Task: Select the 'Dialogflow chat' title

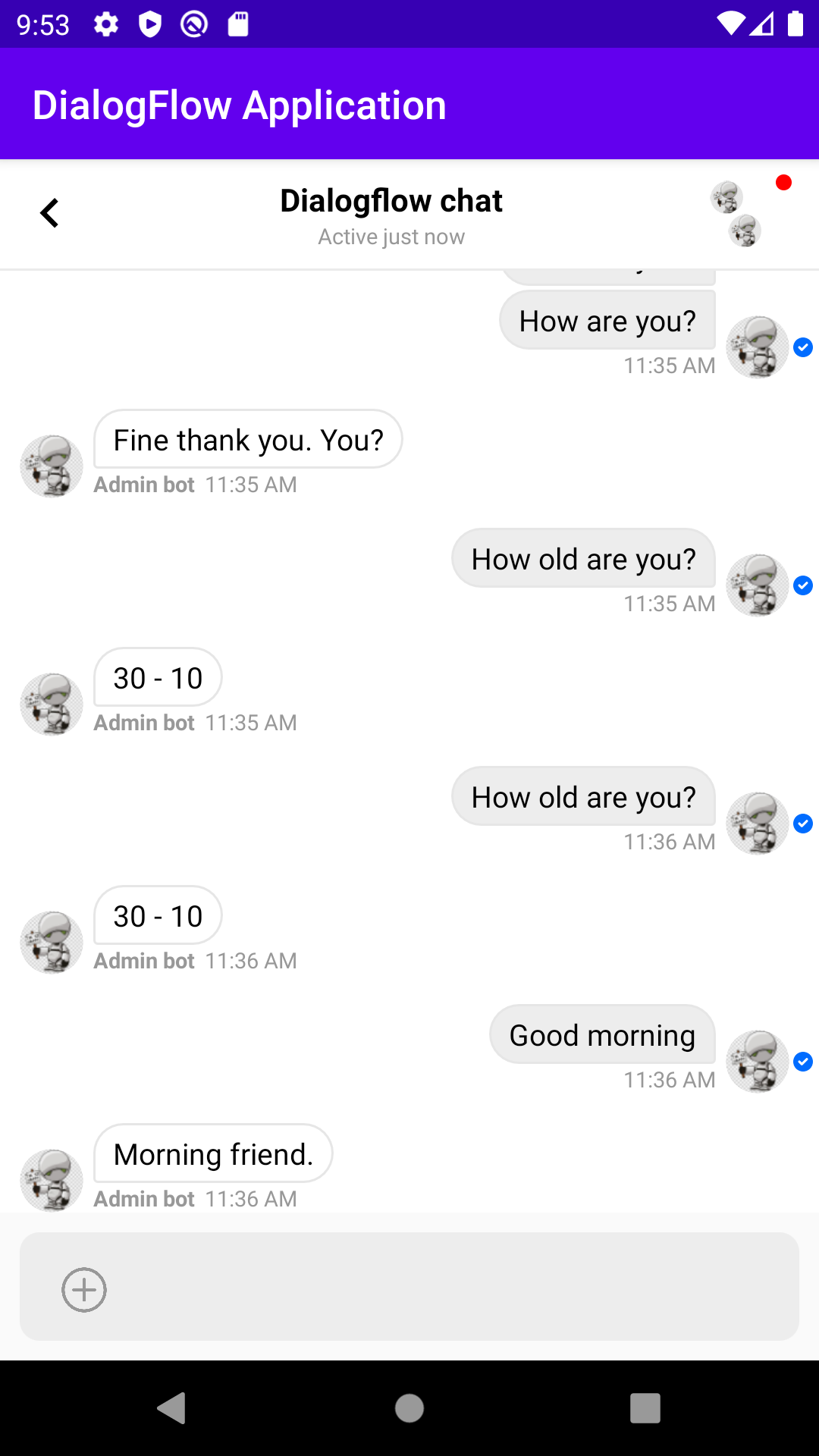Action: pos(391,200)
